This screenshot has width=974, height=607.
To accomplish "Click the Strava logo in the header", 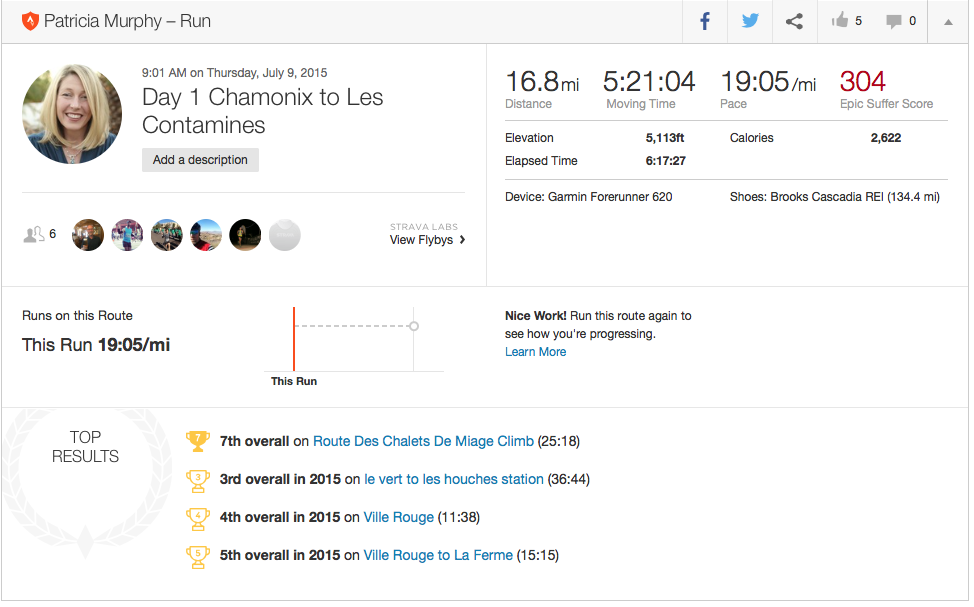I will 30,21.
